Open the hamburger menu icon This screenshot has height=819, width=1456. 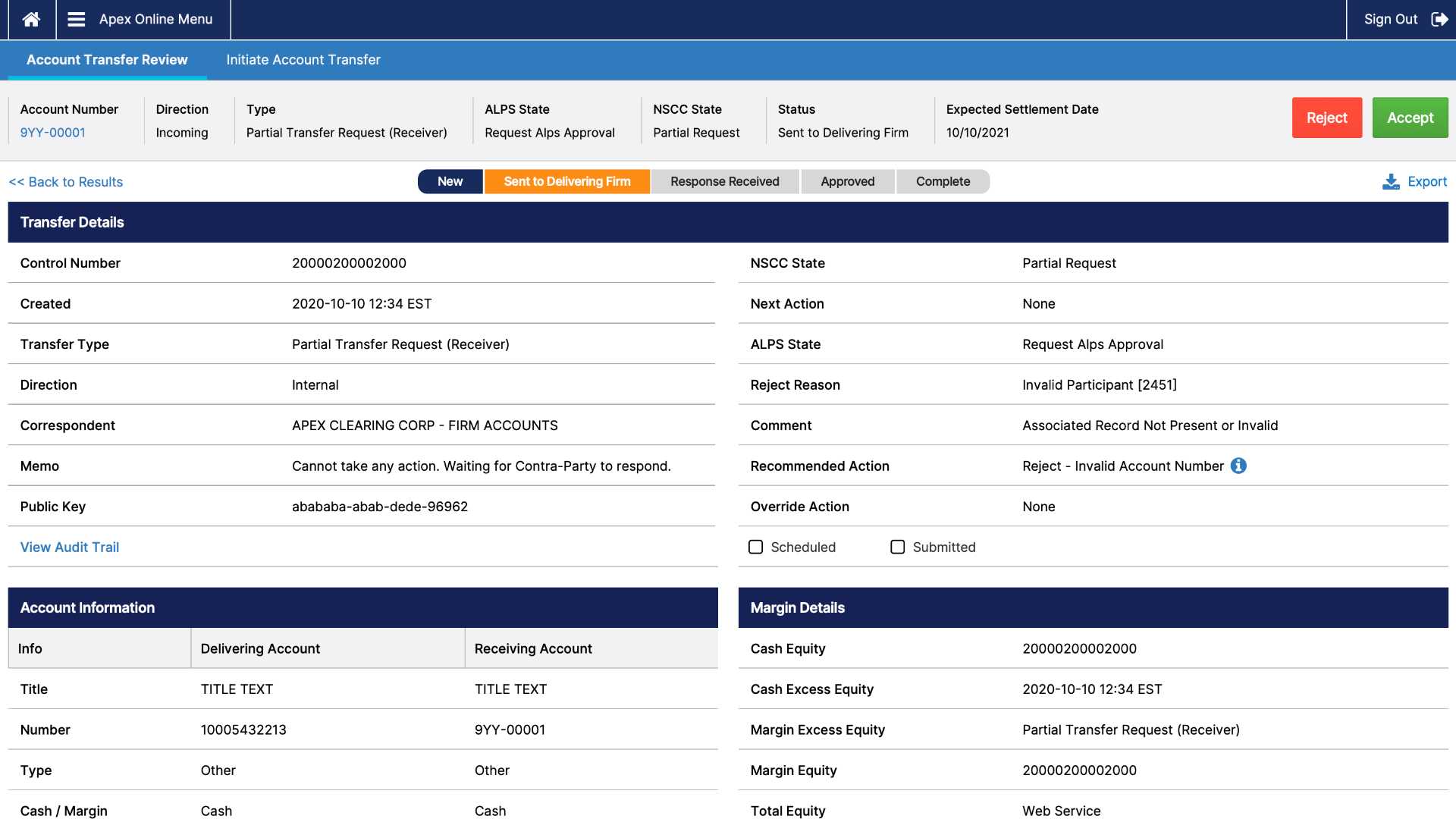(77, 20)
